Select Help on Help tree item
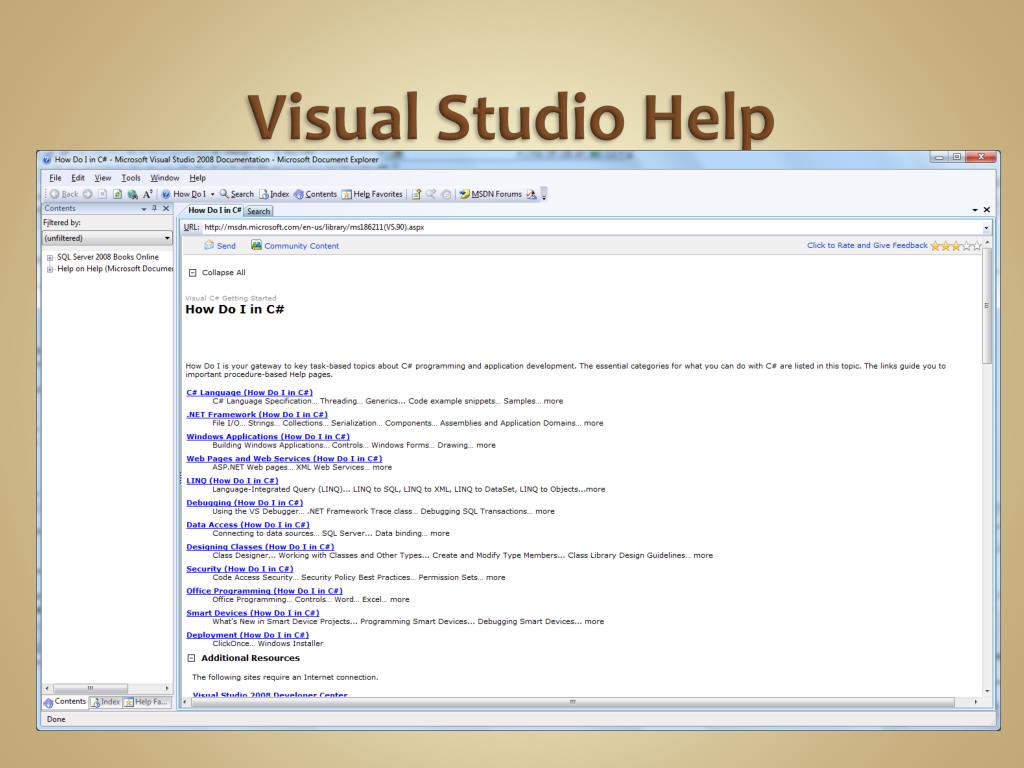Viewport: 1024px width, 768px height. [x=115, y=268]
